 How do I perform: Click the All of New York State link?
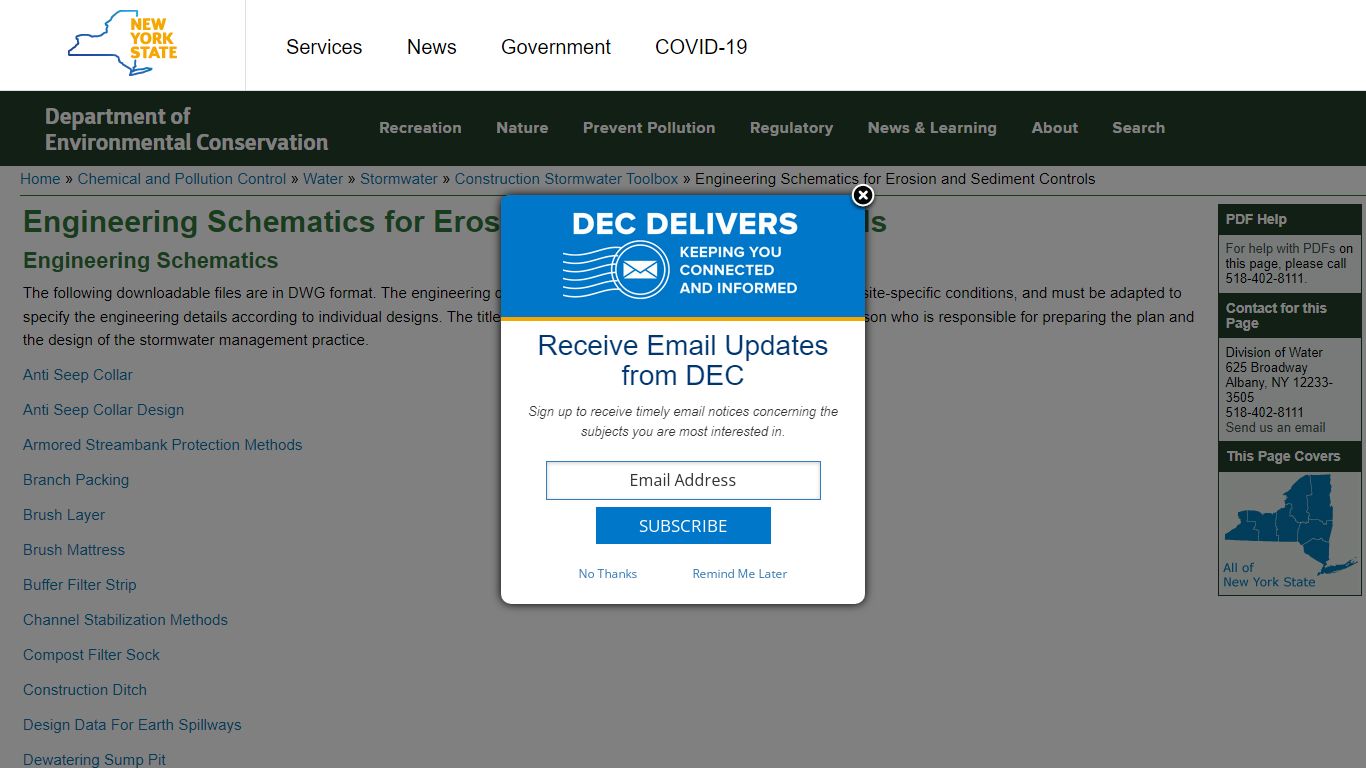tap(1269, 575)
